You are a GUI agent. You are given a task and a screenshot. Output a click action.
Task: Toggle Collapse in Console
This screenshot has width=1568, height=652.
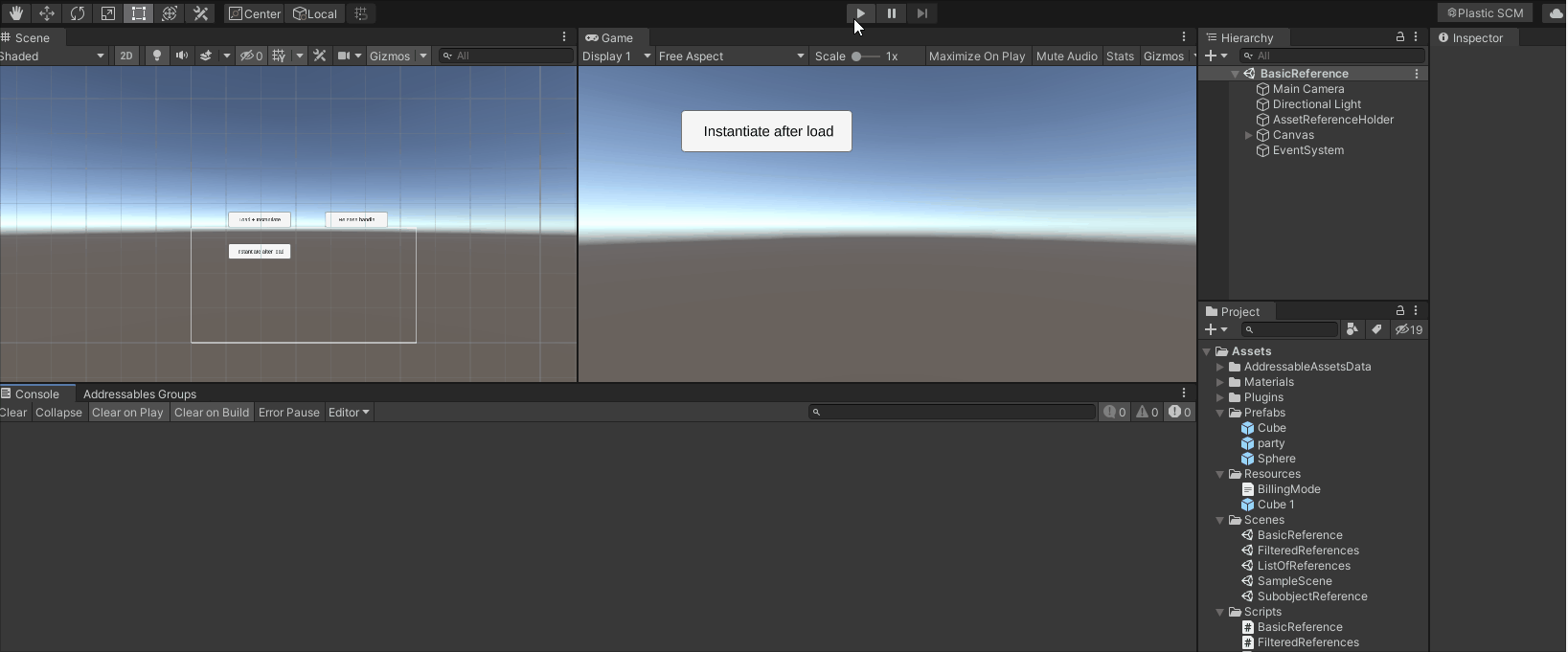click(x=58, y=412)
